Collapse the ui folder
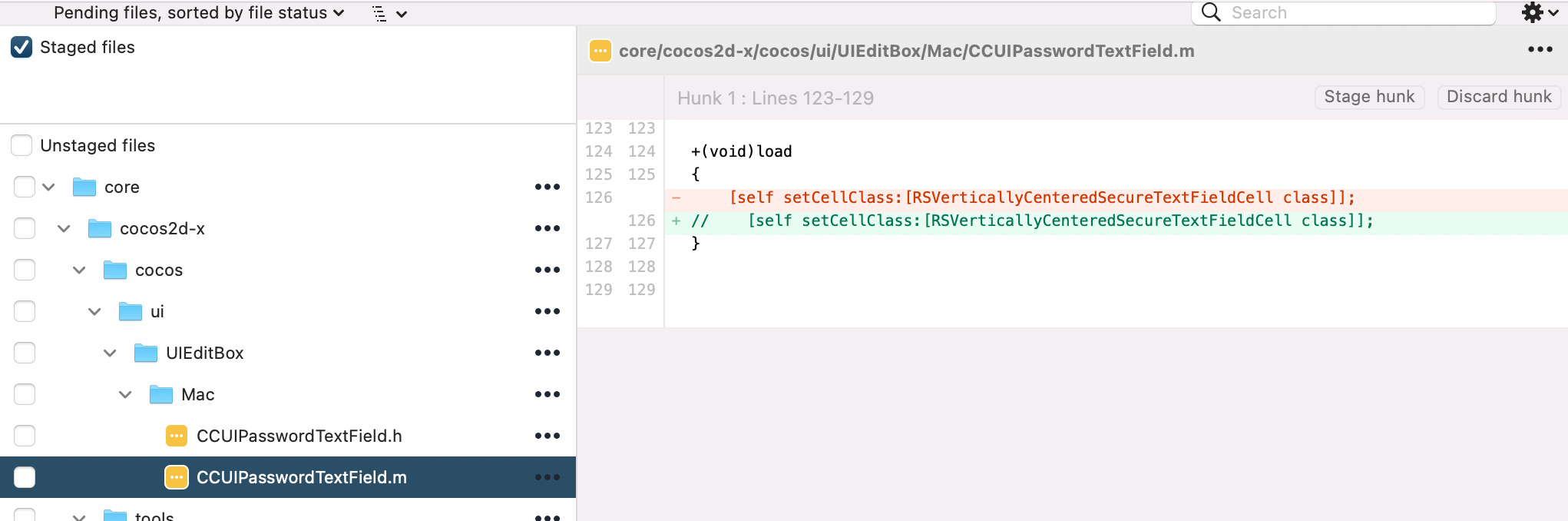 94,311
